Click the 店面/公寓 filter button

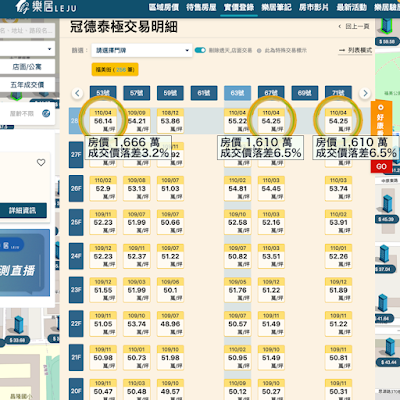[x=27, y=67]
